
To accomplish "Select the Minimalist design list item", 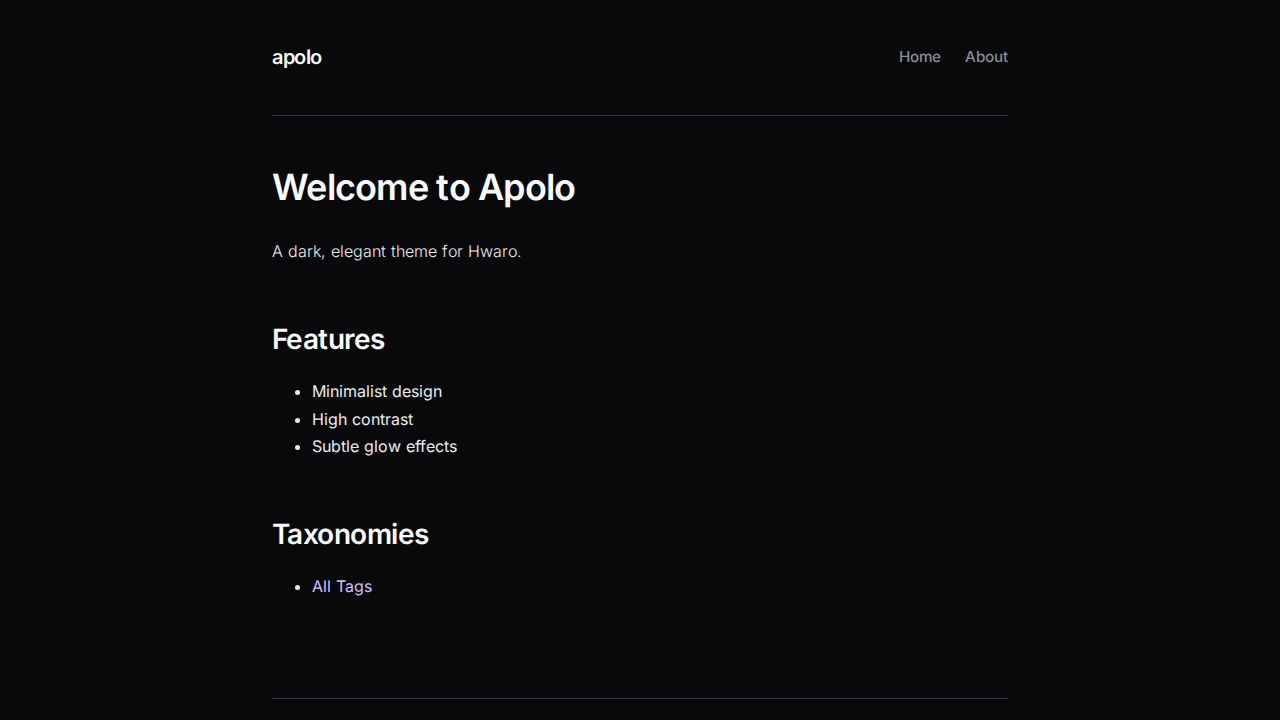I will 377,391.
